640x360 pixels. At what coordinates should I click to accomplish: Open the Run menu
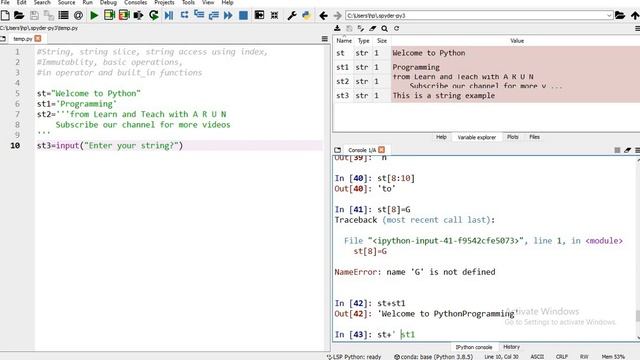(87, 2)
